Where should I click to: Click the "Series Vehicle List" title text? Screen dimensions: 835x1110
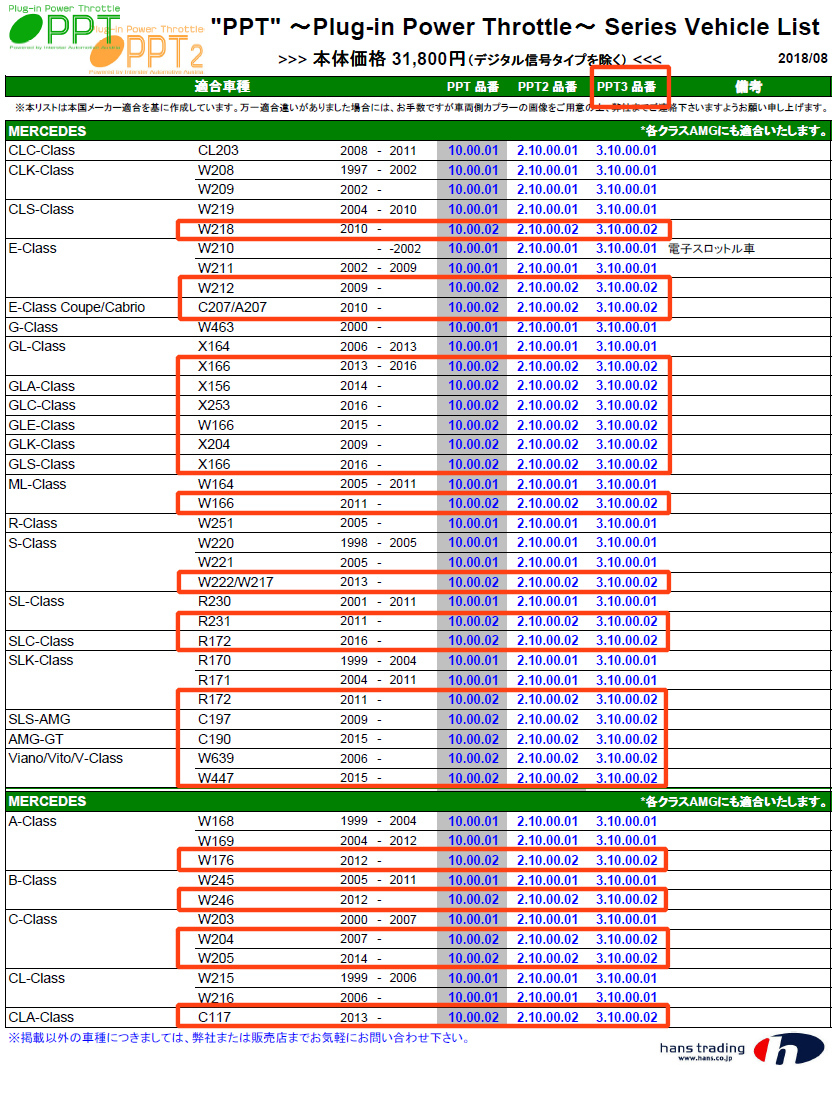click(x=712, y=27)
